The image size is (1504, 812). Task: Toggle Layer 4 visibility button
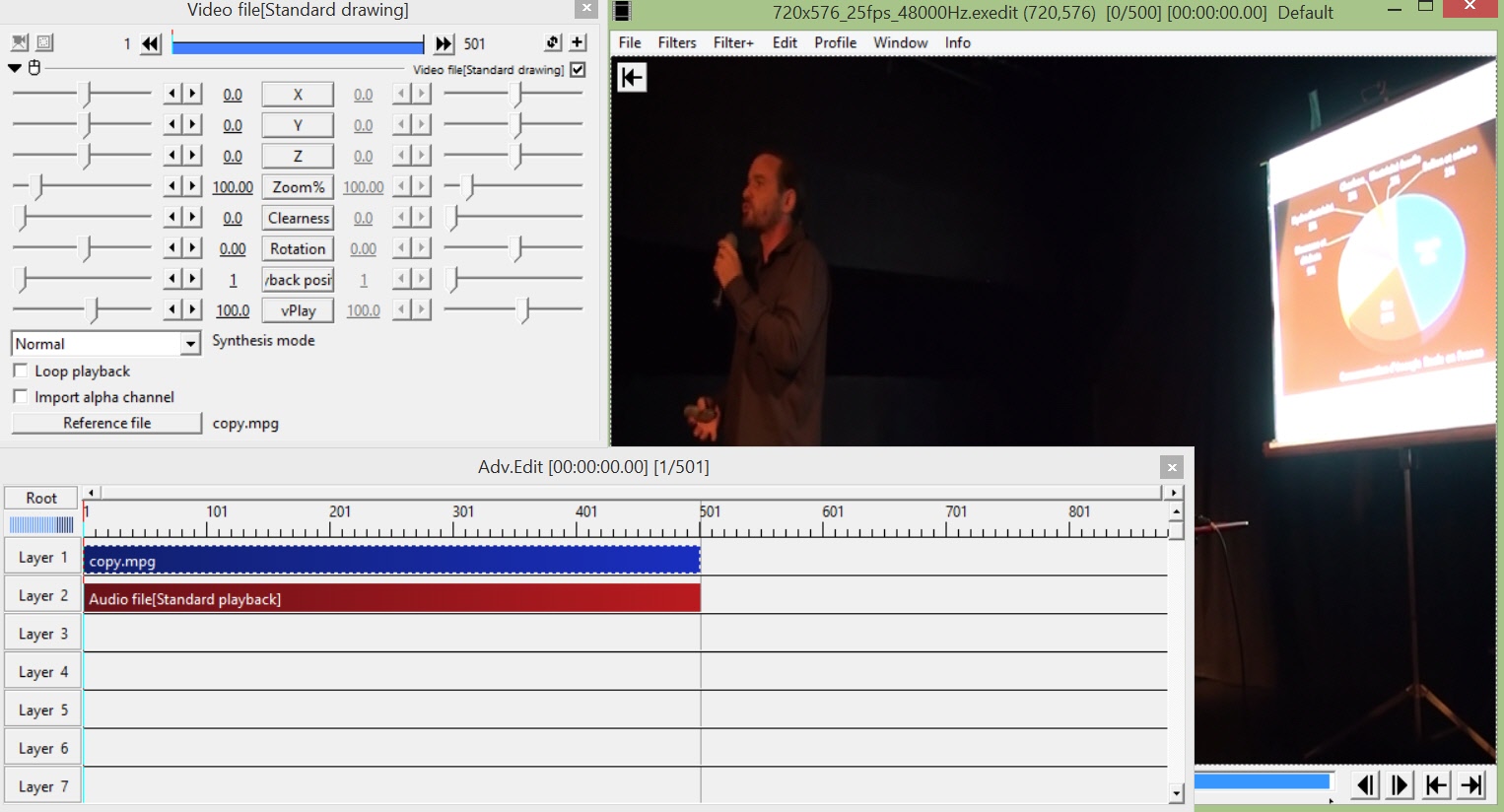(x=42, y=672)
